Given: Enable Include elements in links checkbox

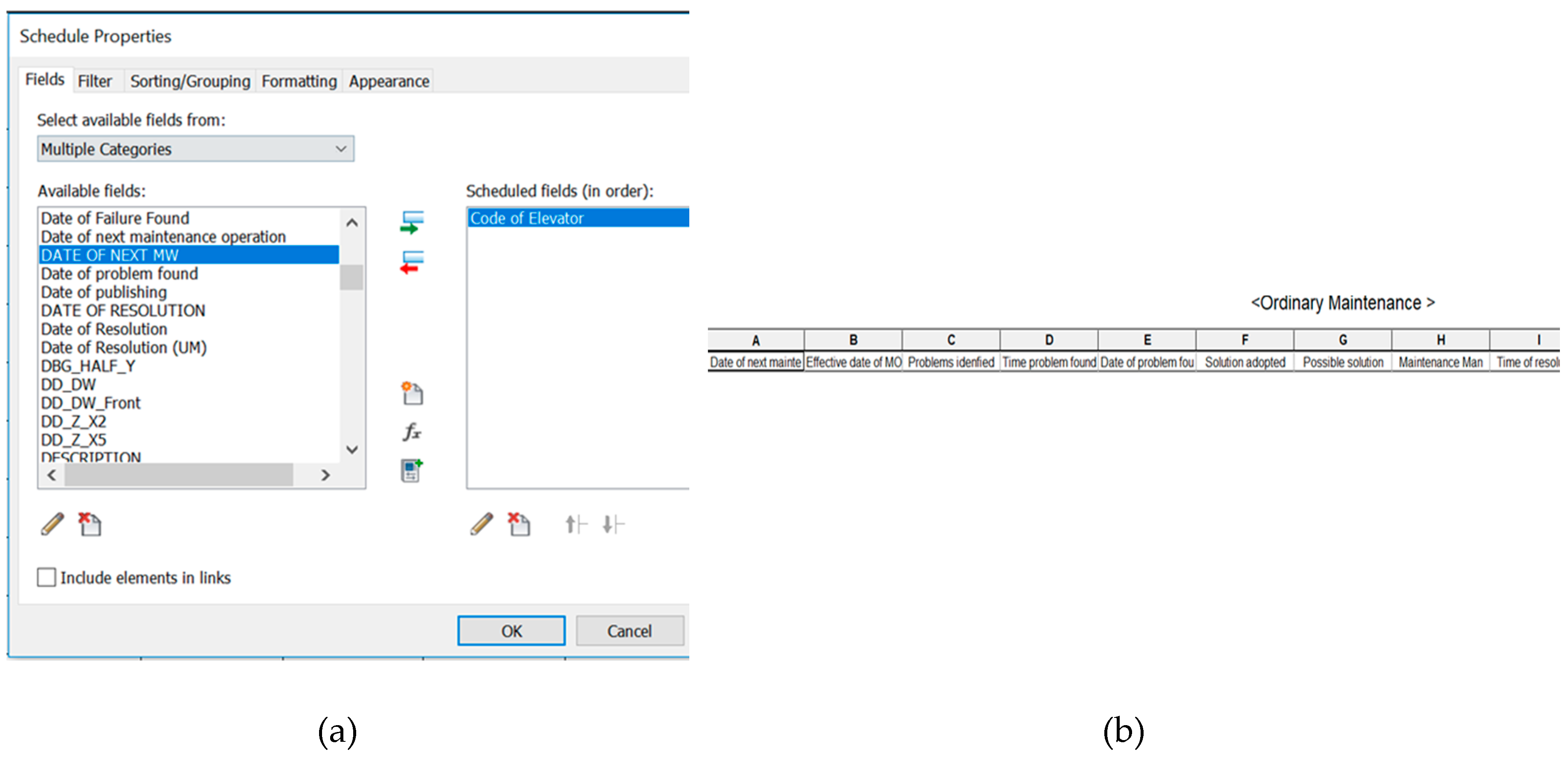Looking at the screenshot, I should pos(46,577).
